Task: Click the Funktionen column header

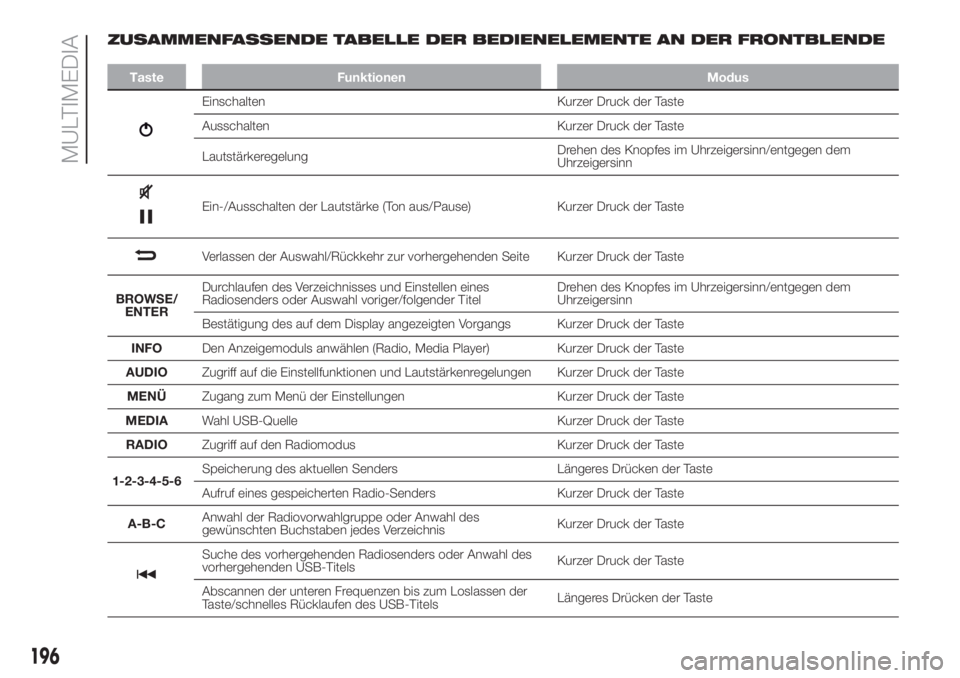Action: 371,77
